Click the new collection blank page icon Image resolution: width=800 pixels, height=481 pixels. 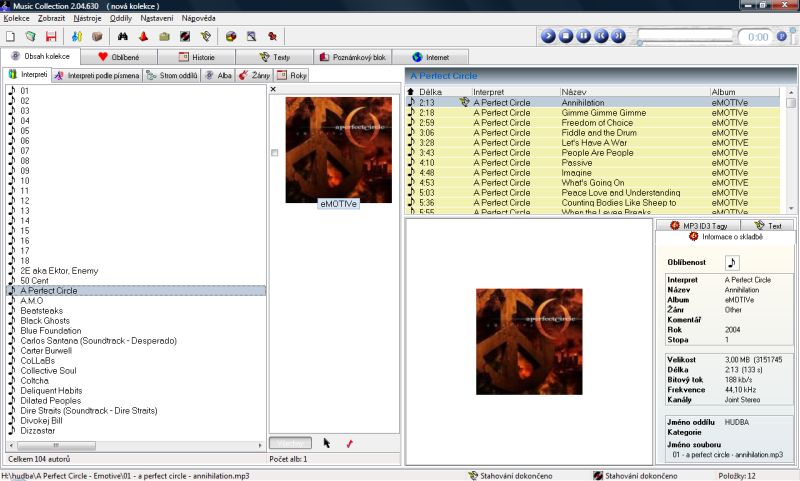coord(11,36)
